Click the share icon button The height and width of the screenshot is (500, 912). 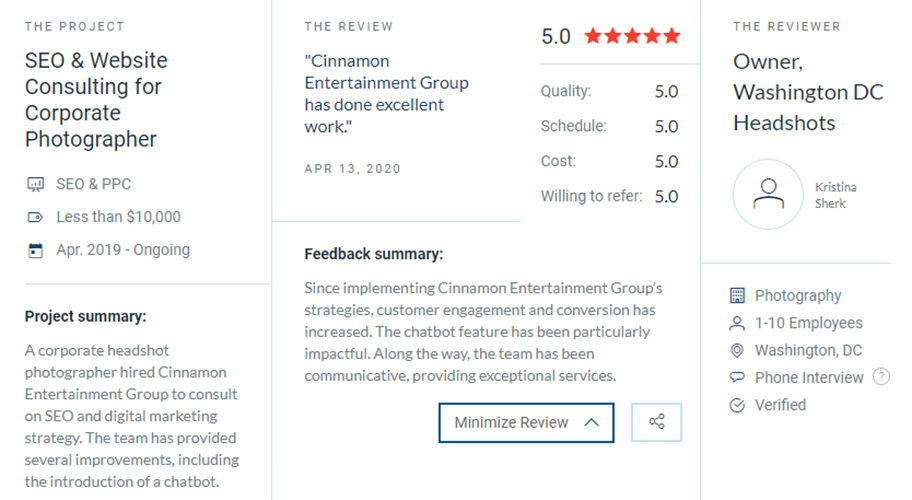(x=656, y=422)
